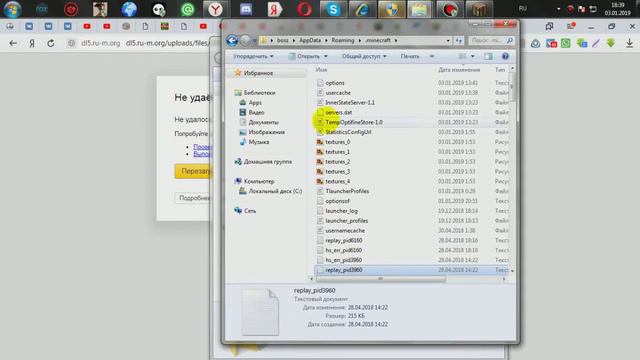Select Компьютер in navigation pane
The width and height of the screenshot is (640, 360).
tap(259, 181)
